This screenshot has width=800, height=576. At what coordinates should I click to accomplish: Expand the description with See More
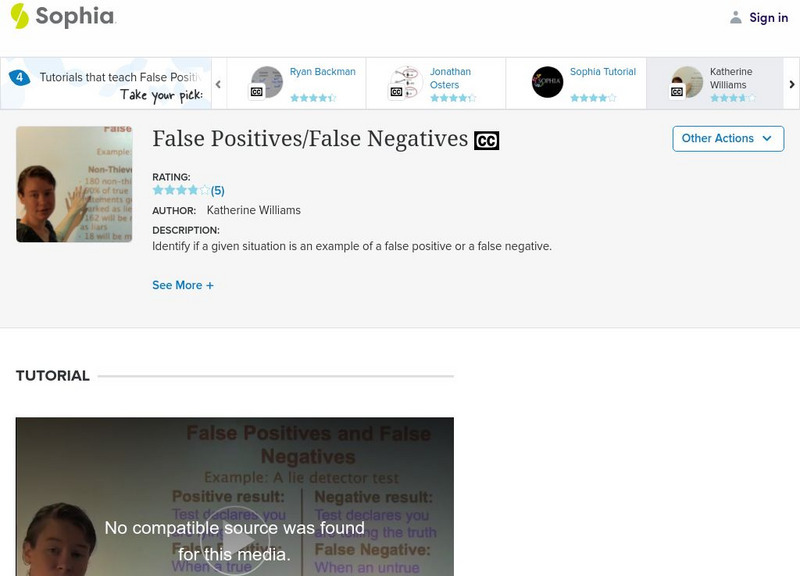coord(184,287)
